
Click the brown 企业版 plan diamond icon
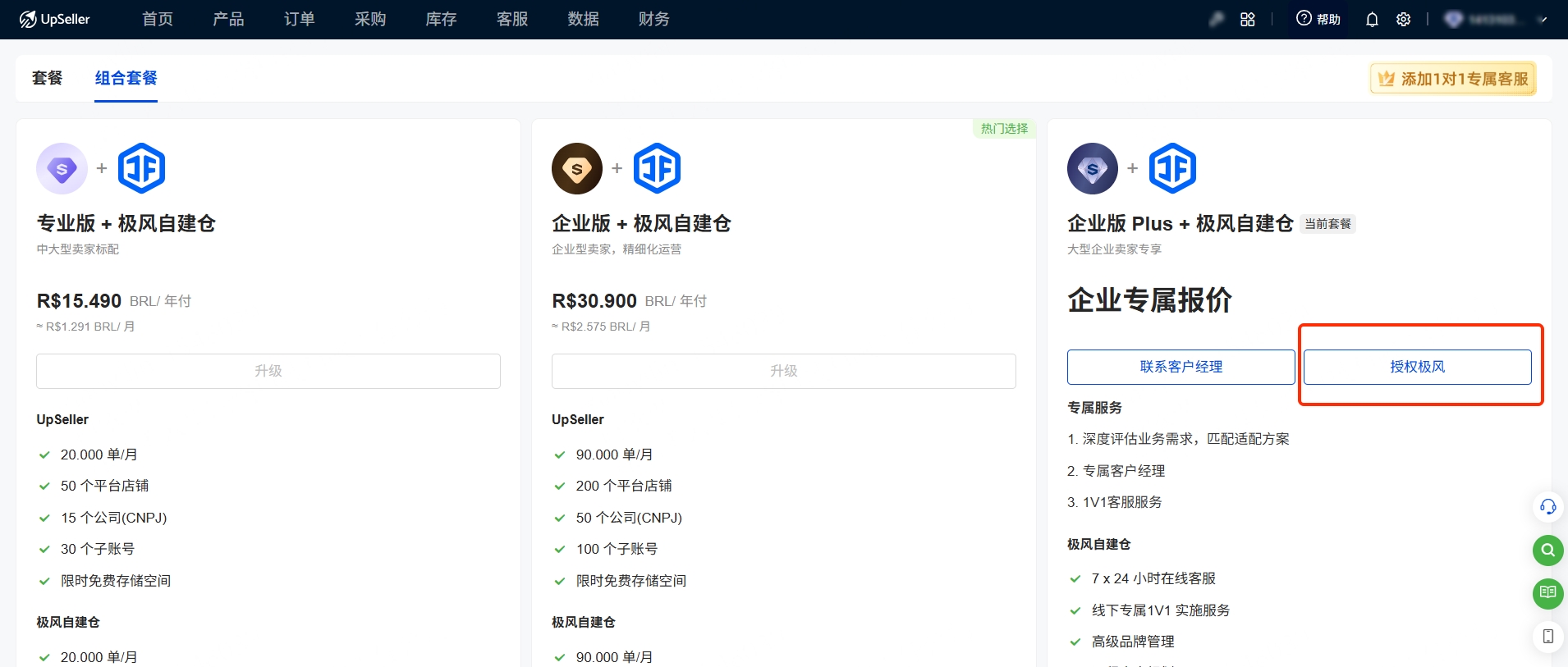(577, 169)
